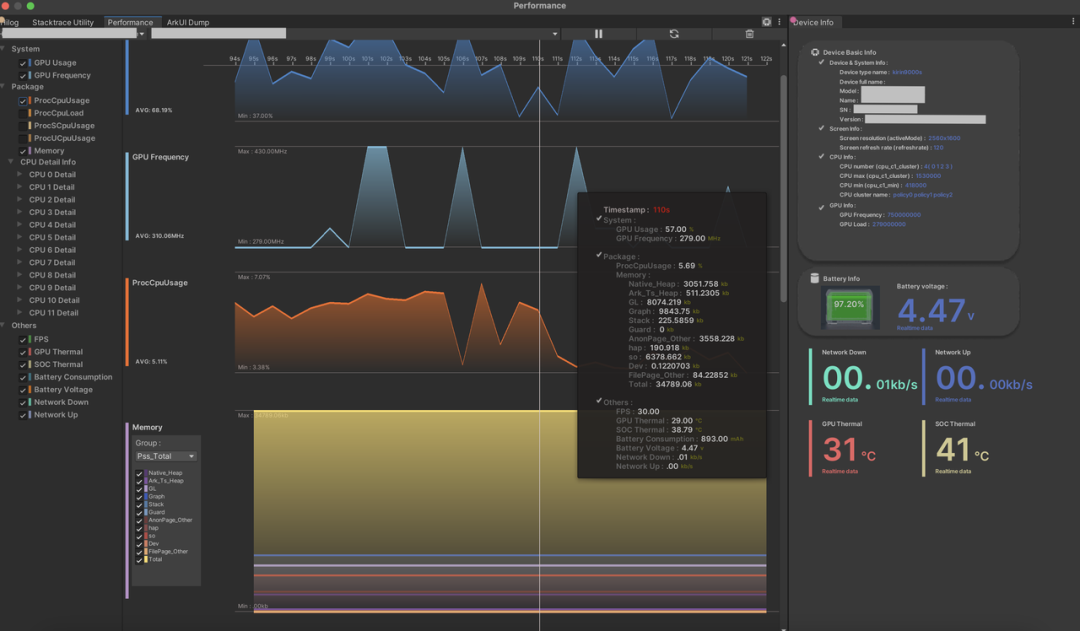Viewport: 1080px width, 631px height.
Task: Open the Performance panel settings gear
Action: 766,21
